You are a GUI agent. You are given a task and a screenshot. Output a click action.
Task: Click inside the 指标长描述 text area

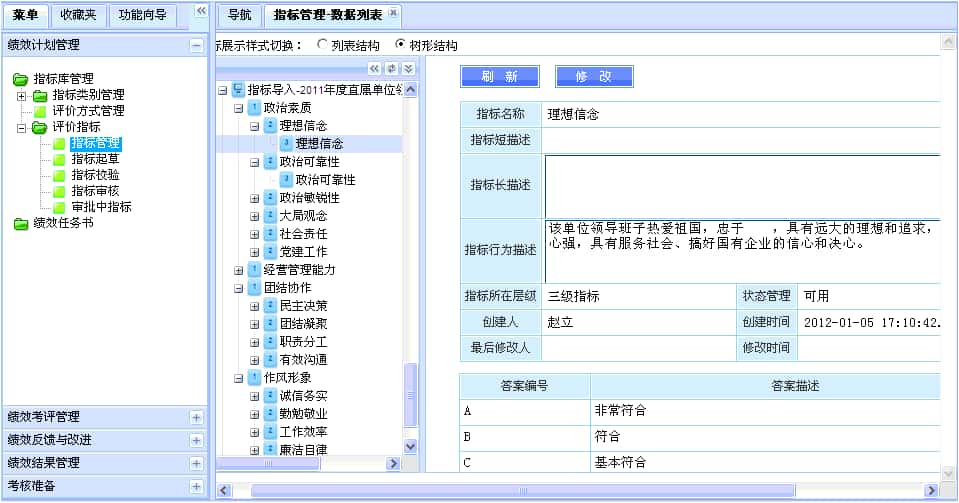pyautogui.click(x=740, y=185)
